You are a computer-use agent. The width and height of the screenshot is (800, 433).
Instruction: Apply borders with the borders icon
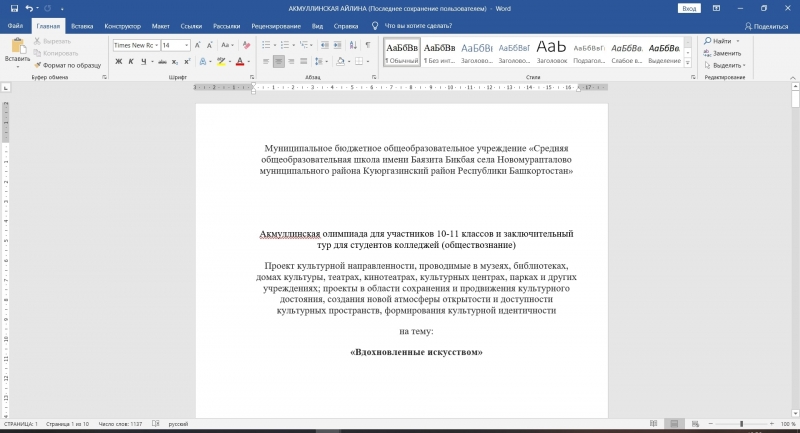click(x=359, y=62)
